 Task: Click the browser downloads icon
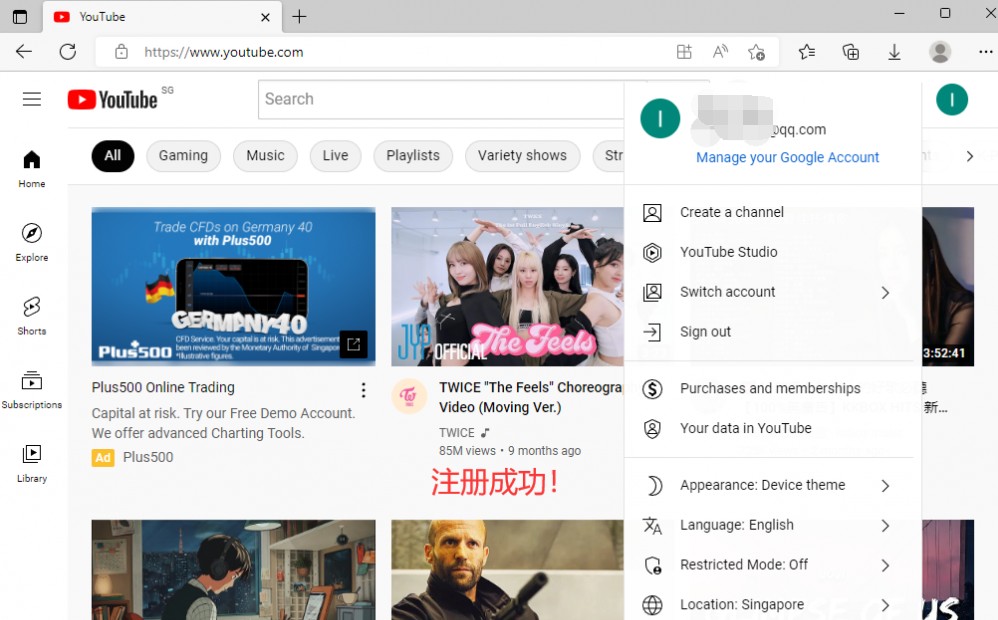[x=894, y=52]
